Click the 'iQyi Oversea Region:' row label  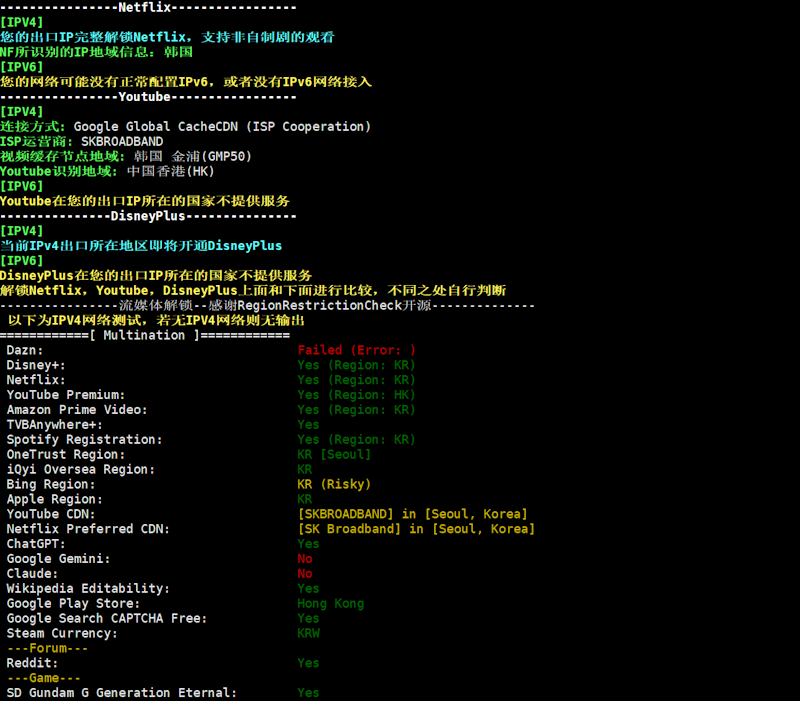point(81,469)
